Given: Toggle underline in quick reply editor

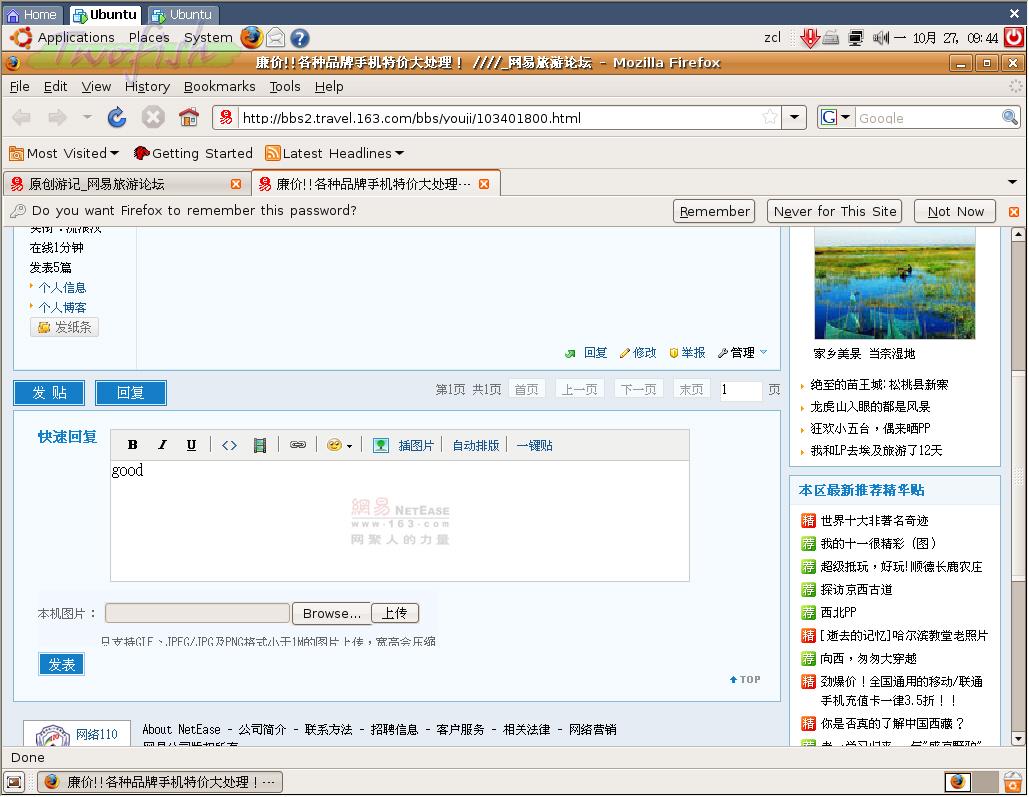Looking at the screenshot, I should coord(191,445).
